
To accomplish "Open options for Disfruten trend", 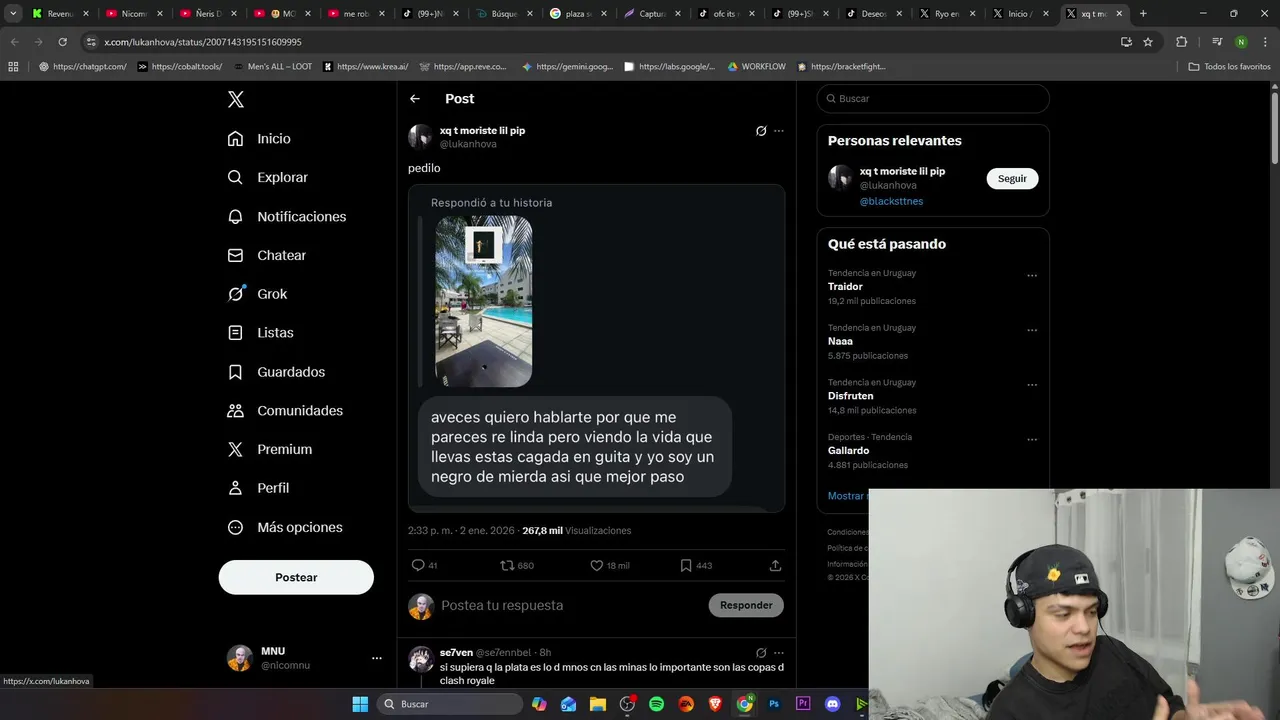I will coord(1032,385).
